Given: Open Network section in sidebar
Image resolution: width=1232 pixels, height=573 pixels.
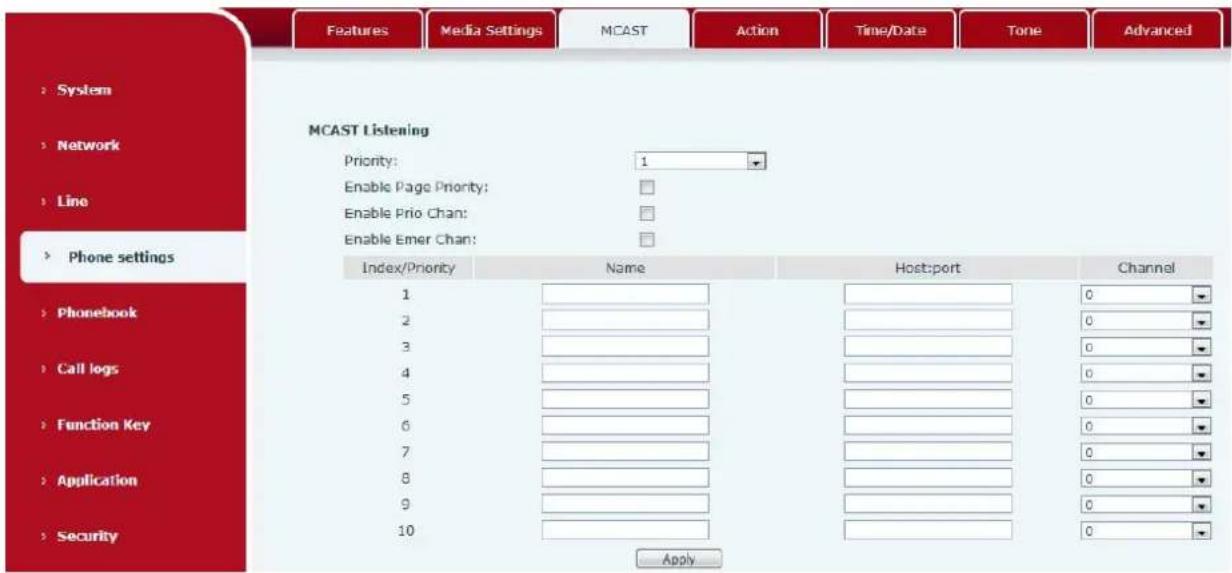Looking at the screenshot, I should (x=88, y=145).
